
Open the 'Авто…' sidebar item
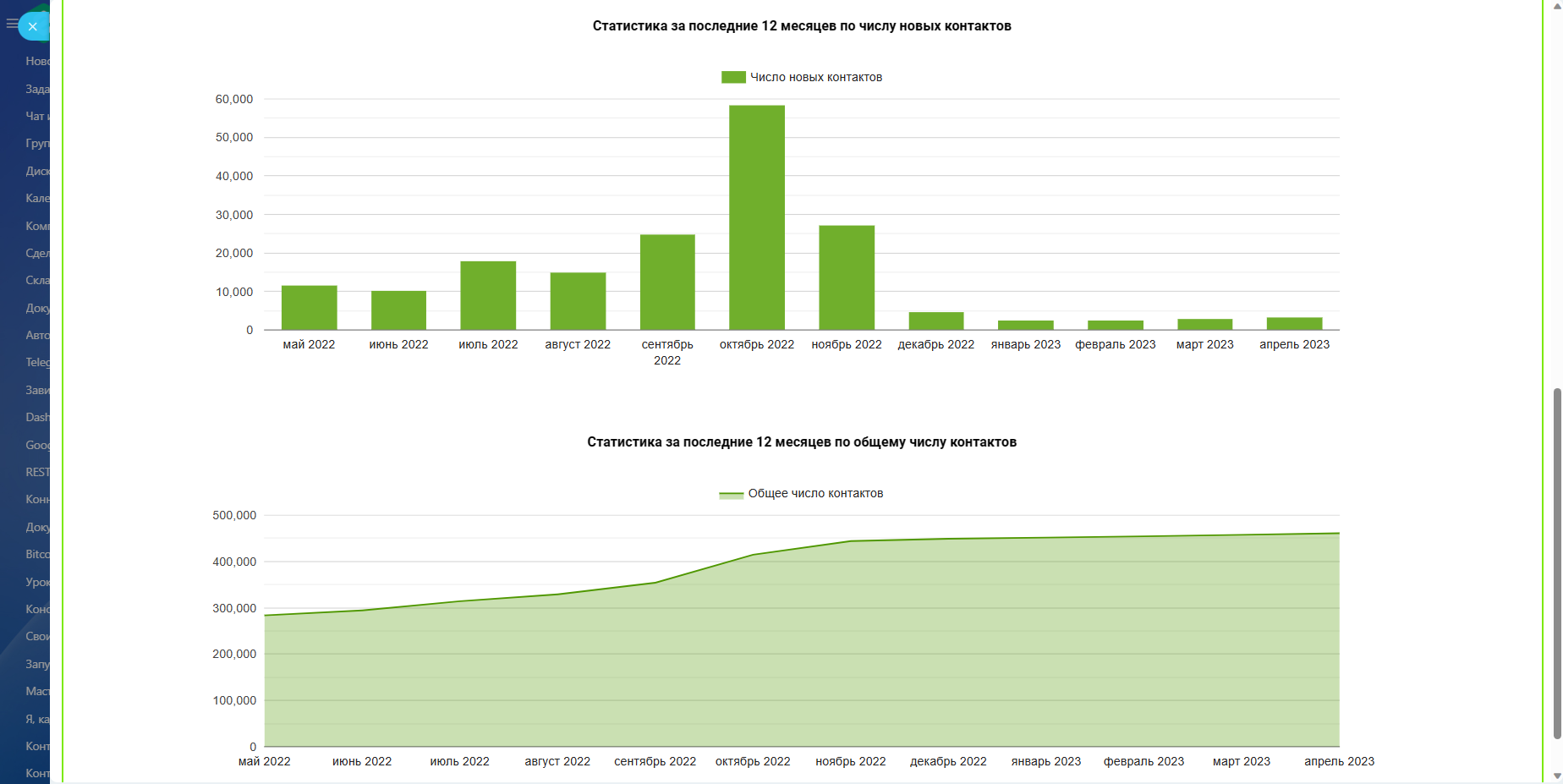[x=37, y=335]
